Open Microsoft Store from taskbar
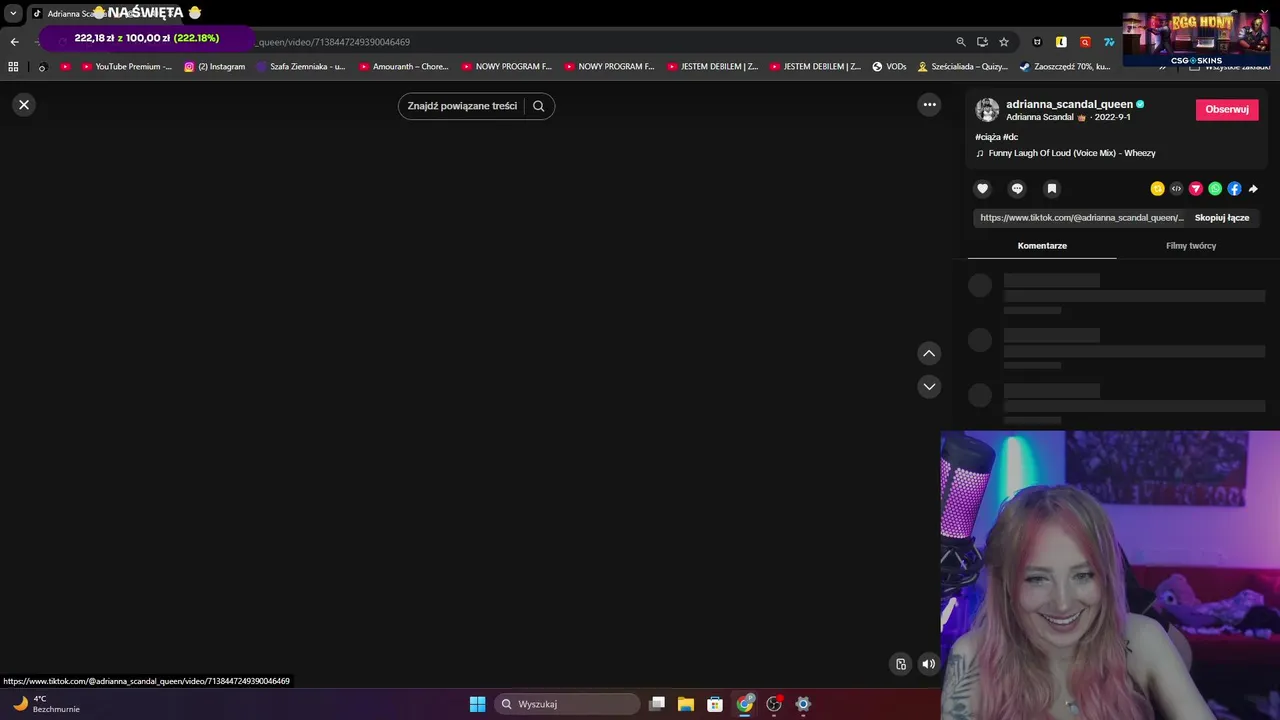 [715, 704]
